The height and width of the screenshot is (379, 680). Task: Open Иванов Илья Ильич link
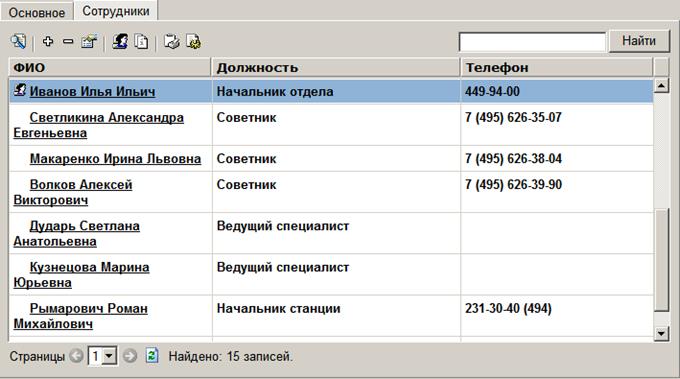(92, 91)
